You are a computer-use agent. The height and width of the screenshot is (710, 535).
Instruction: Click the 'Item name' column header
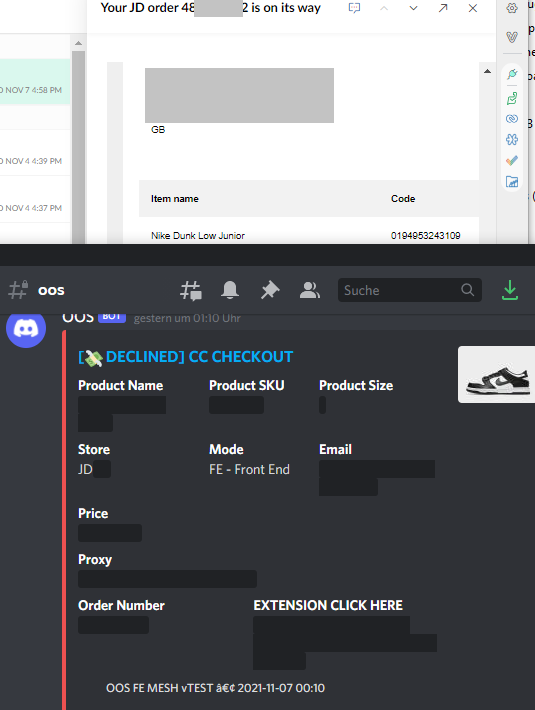pos(175,199)
